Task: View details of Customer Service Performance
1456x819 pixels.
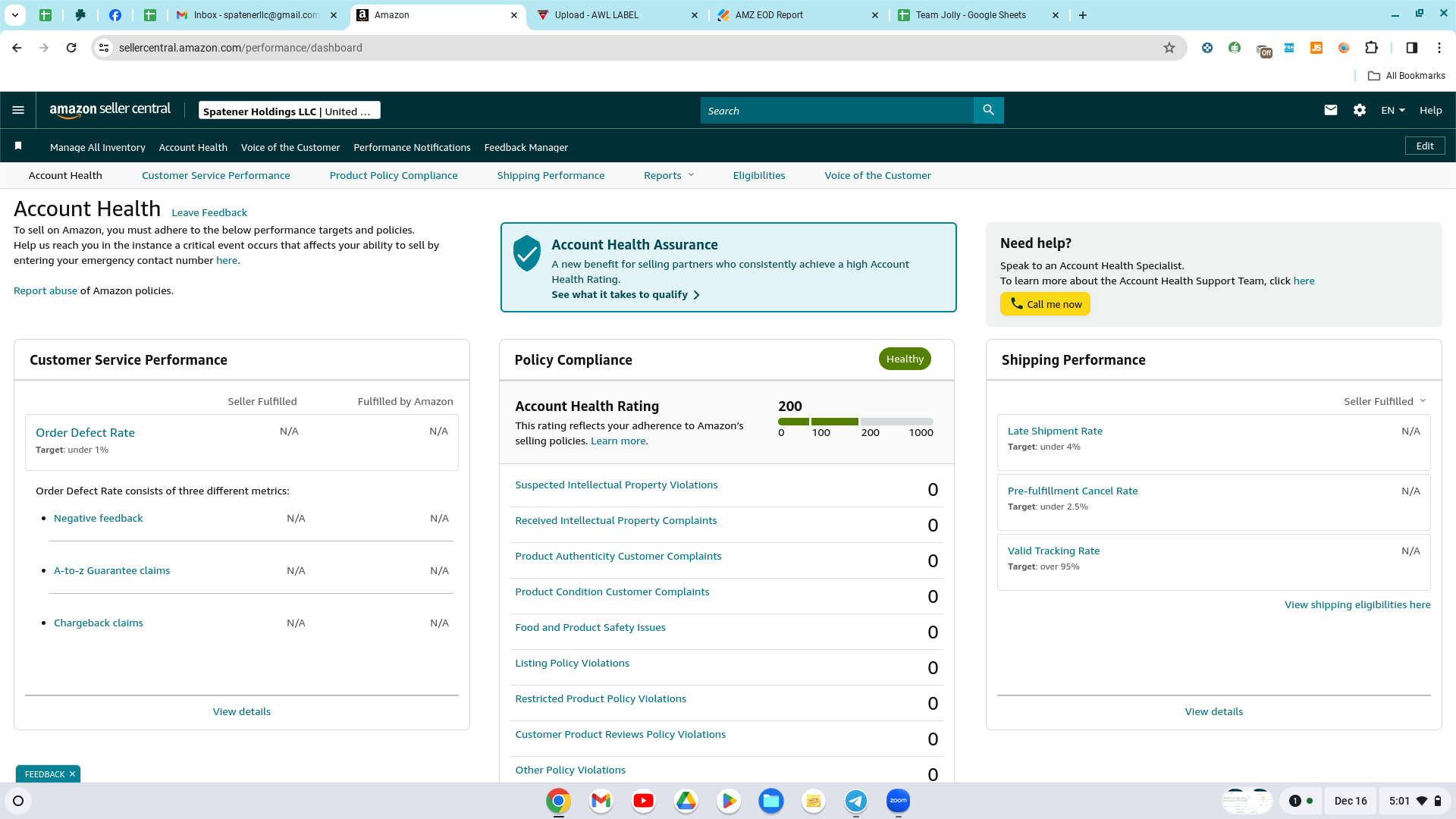Action: (x=241, y=711)
